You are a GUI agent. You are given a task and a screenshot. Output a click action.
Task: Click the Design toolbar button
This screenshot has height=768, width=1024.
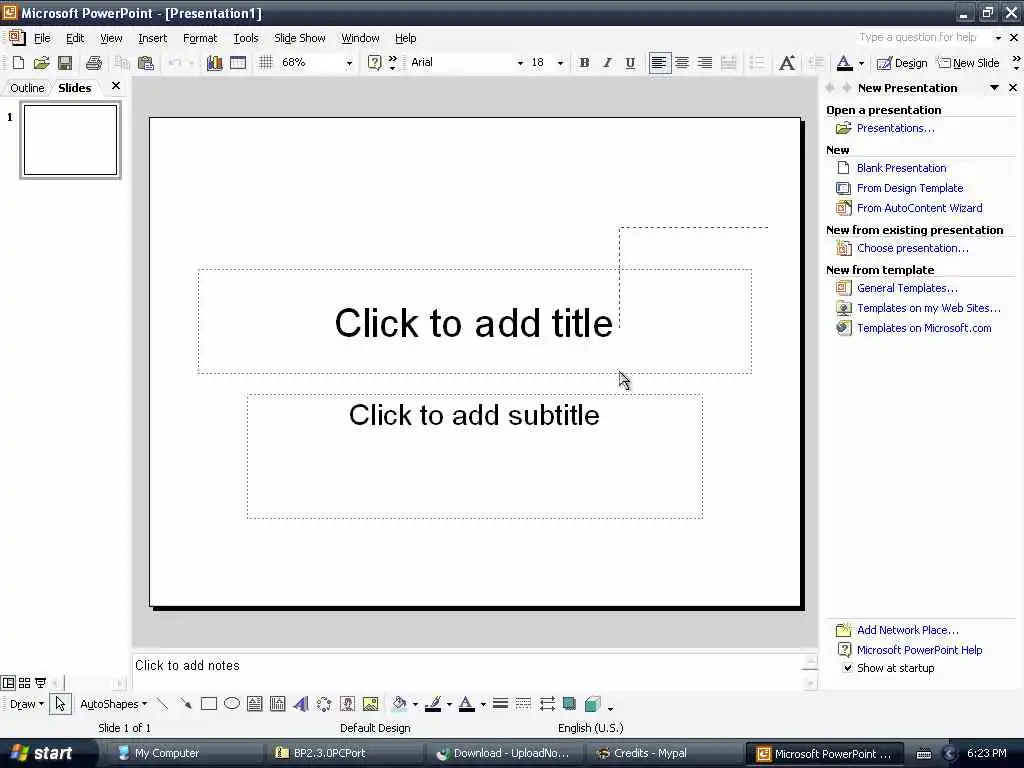902,63
